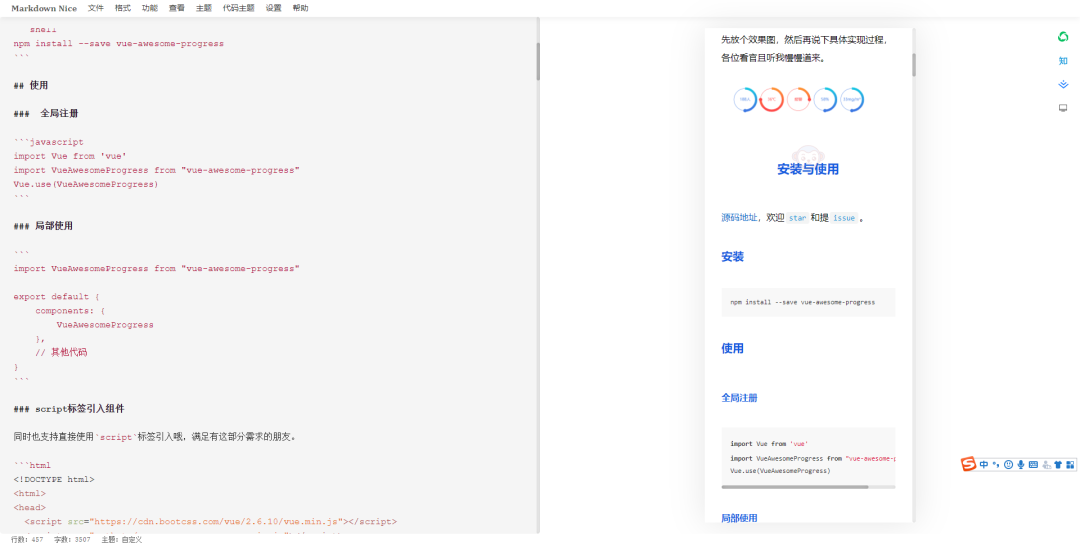Image resolution: width=1080 pixels, height=545 pixels.
Task: Click the '// 其他代码' comment line
Action: (x=61, y=353)
